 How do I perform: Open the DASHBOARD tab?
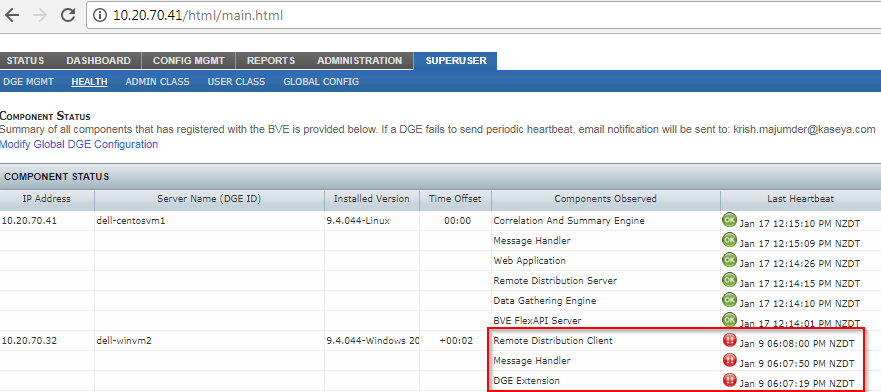pyautogui.click(x=98, y=61)
